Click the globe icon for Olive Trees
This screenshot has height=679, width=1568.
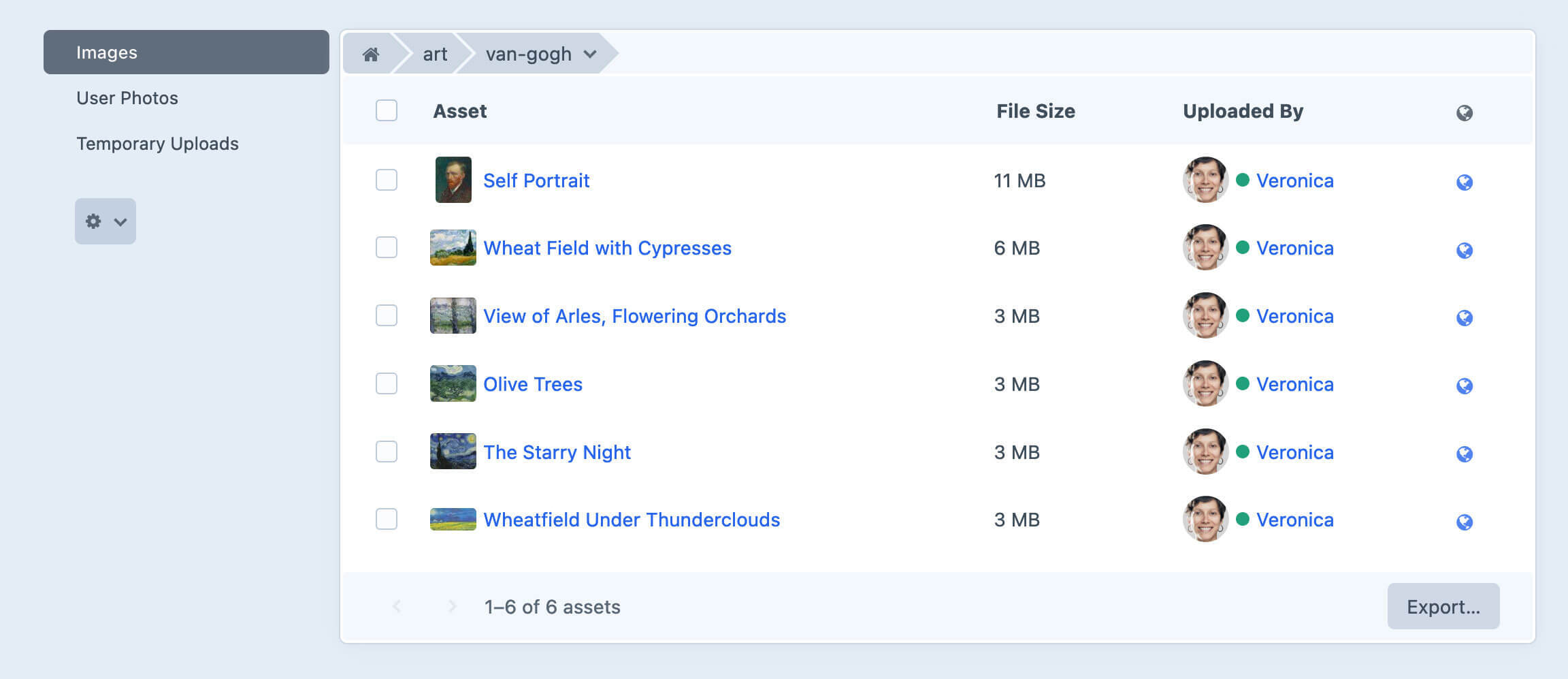(x=1465, y=385)
